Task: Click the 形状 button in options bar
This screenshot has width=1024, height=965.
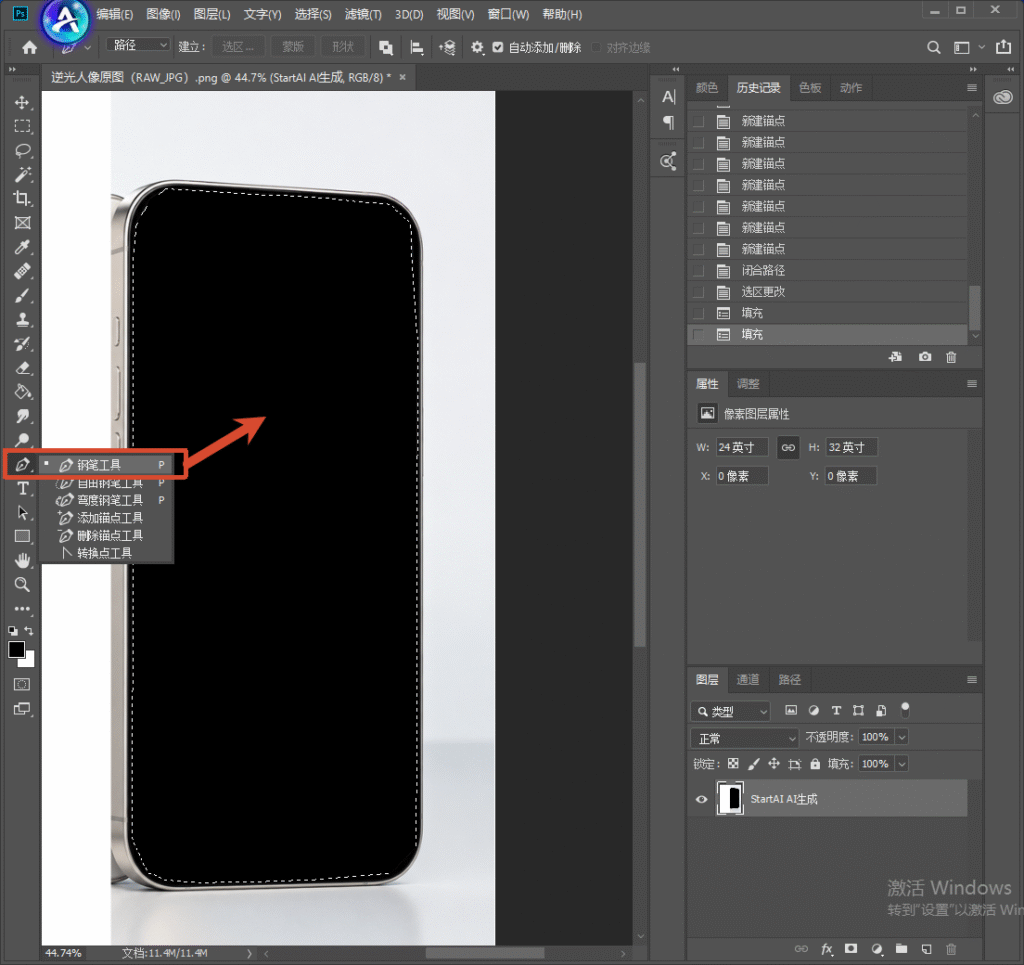Action: tap(343, 46)
